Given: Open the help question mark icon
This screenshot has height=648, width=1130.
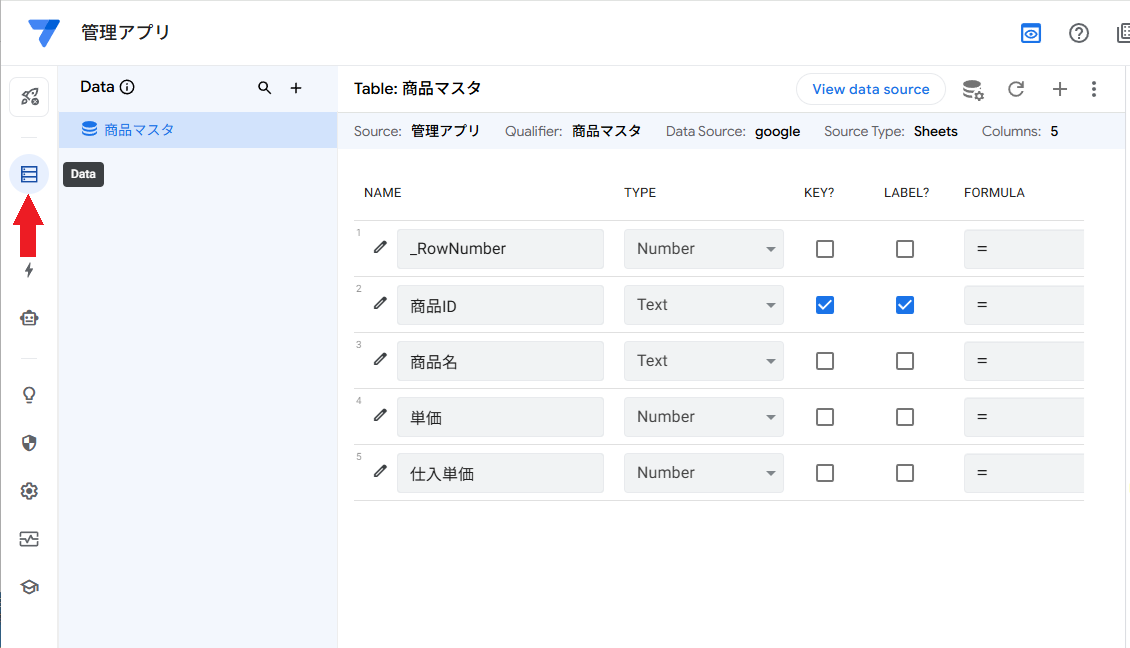Looking at the screenshot, I should coord(1079,33).
